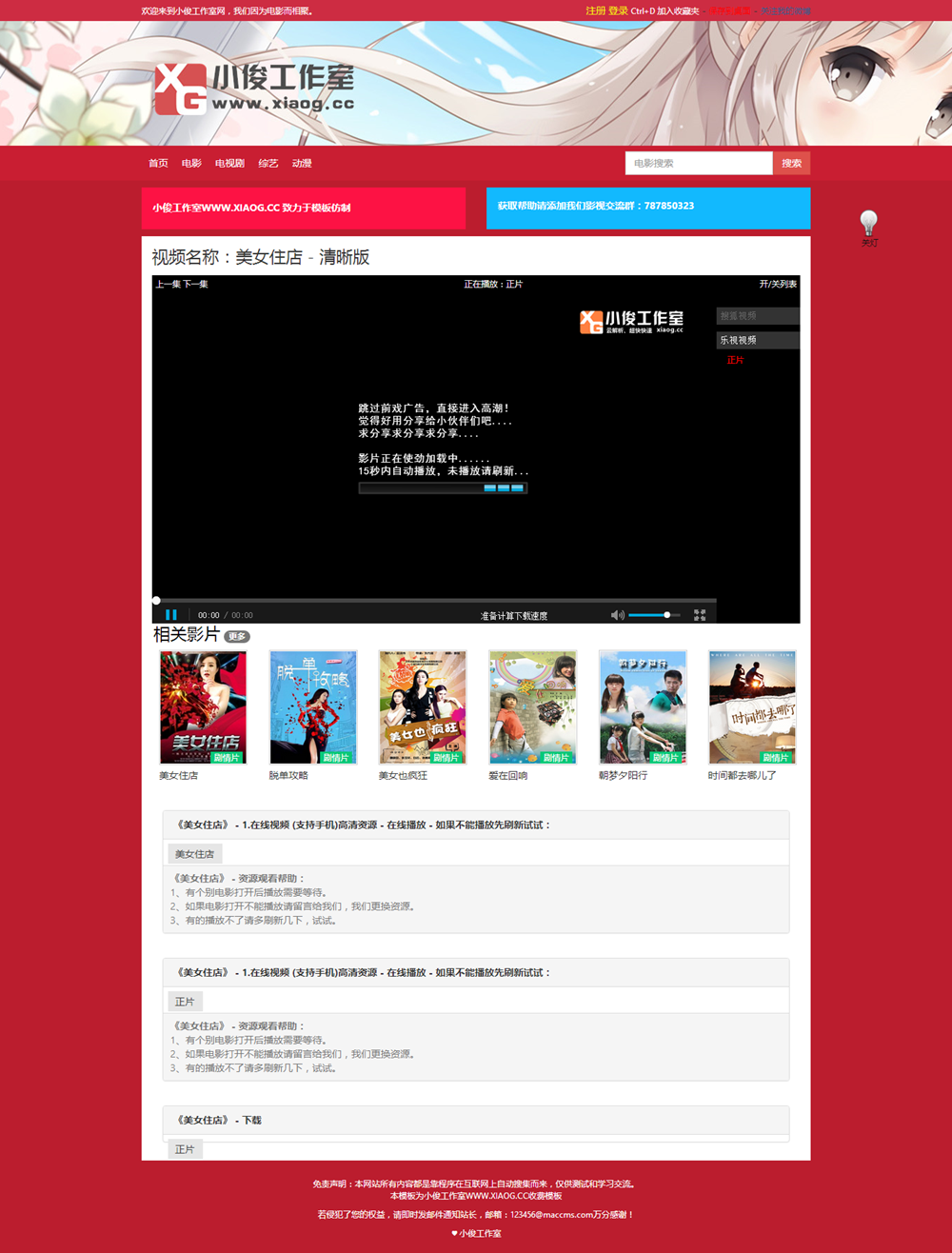This screenshot has width=952, height=1253.
Task: Click 脱单攻略 title text under poster
Action: click(288, 775)
